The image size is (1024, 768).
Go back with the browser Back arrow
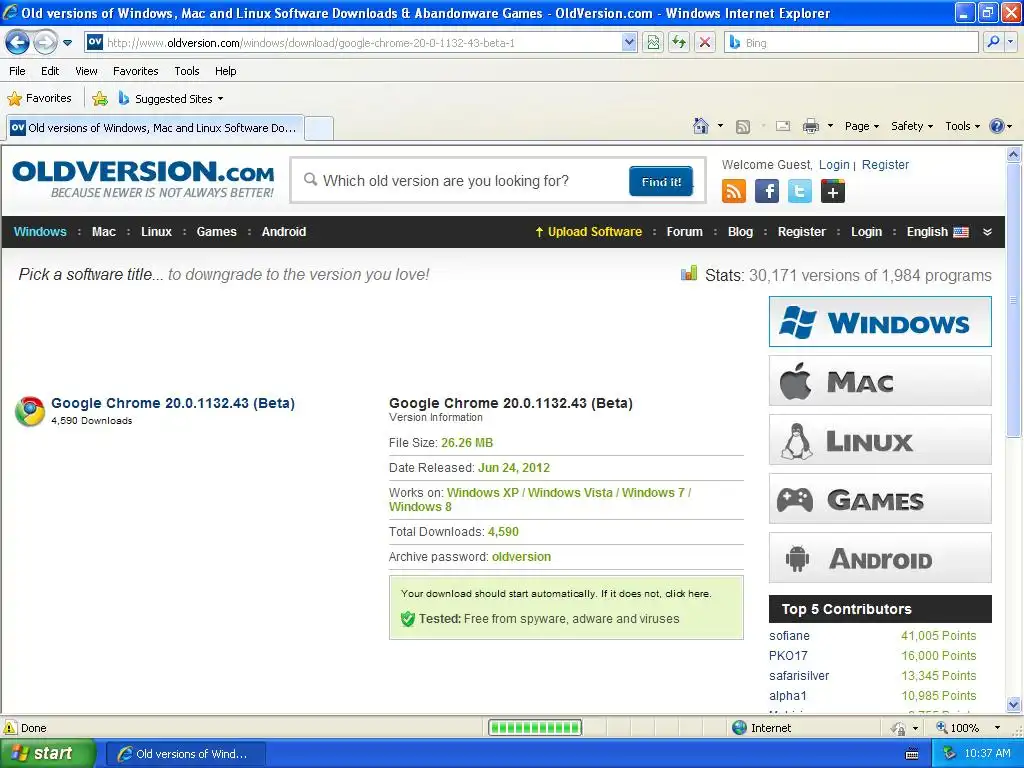click(17, 43)
